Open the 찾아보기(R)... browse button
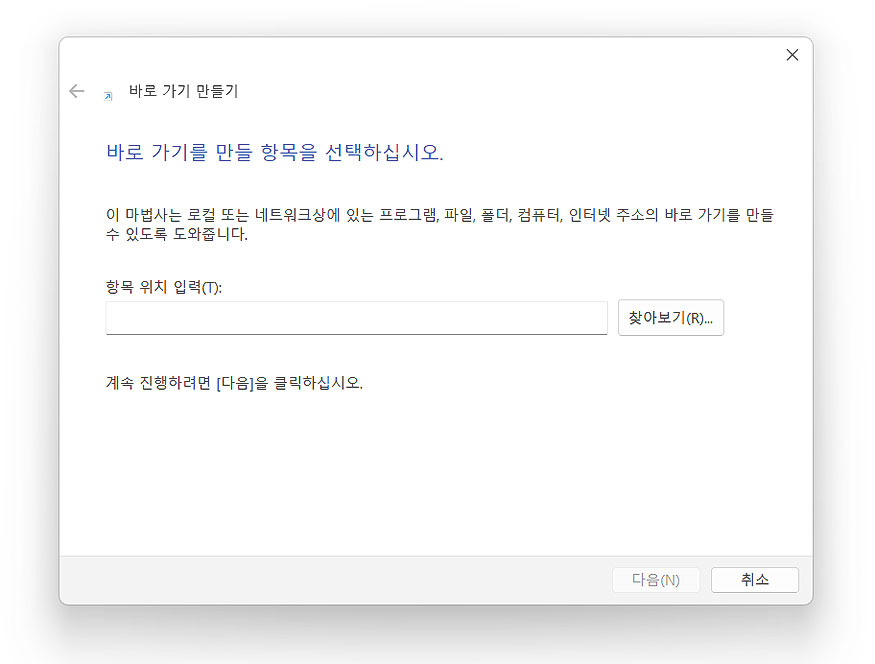The image size is (875, 664). (x=671, y=317)
